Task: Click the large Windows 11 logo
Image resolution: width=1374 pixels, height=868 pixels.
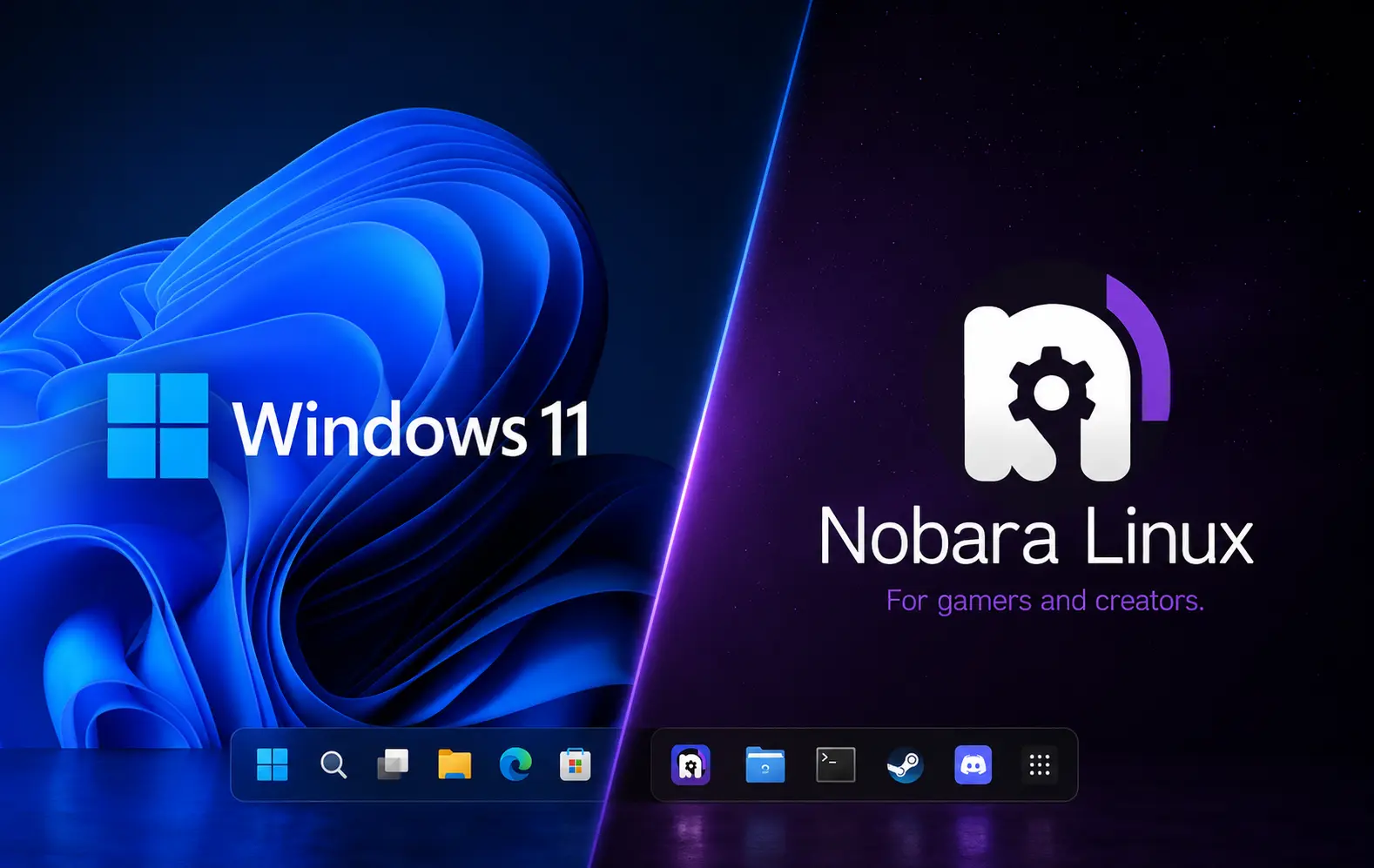Action: point(158,426)
